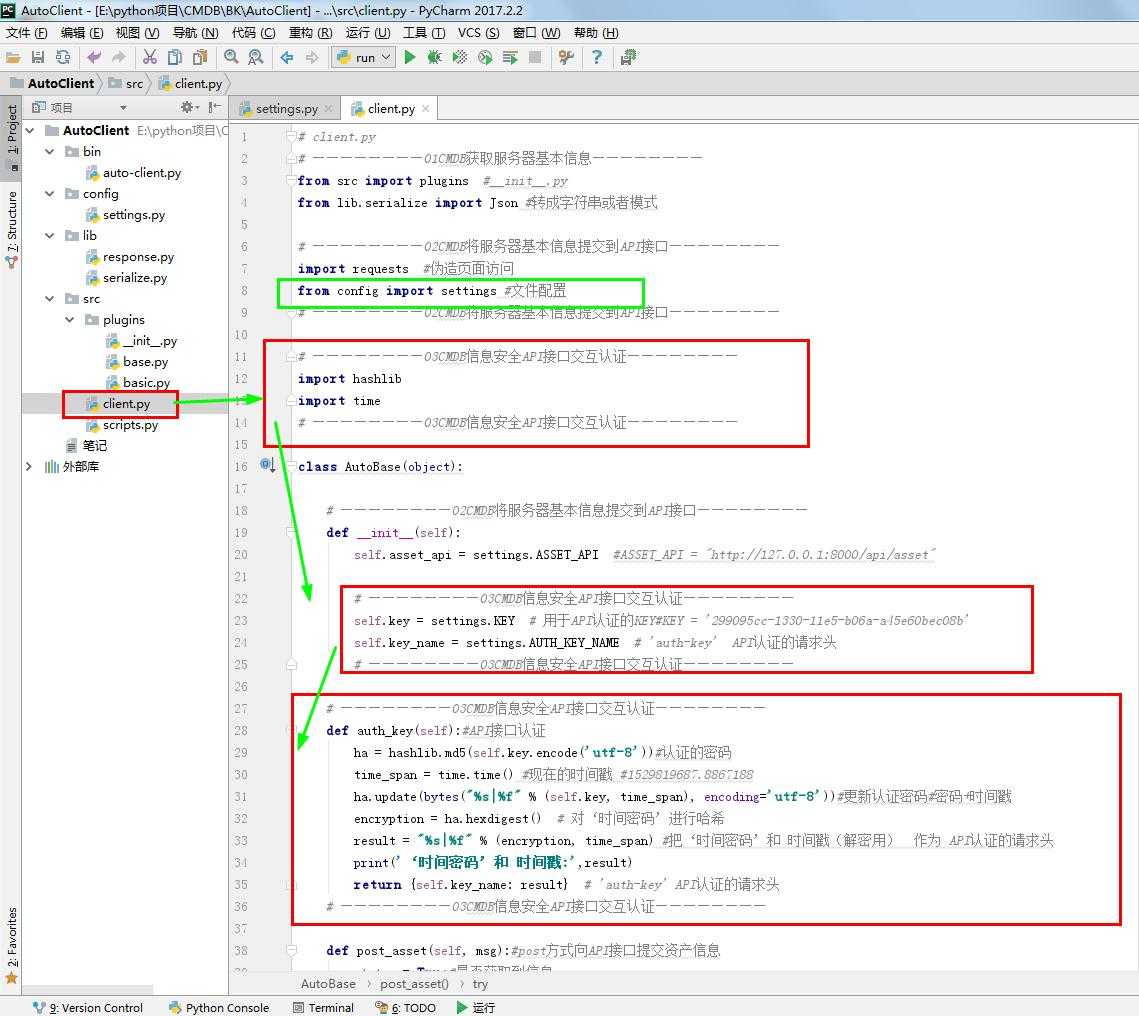Viewport: 1139px width, 1016px height.
Task: Open the 运行 tool window at bottom
Action: pyautogui.click(x=477, y=1008)
